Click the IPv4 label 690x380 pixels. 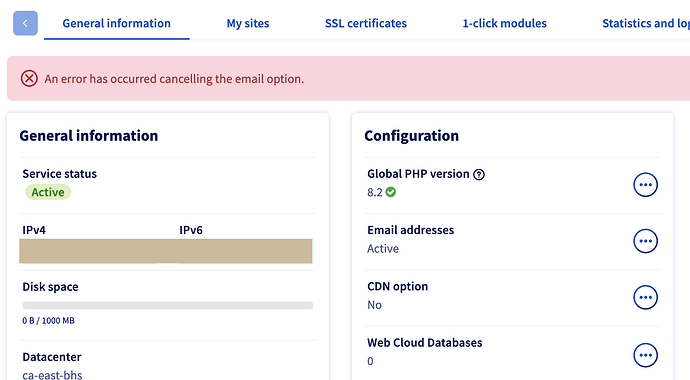[x=34, y=230]
